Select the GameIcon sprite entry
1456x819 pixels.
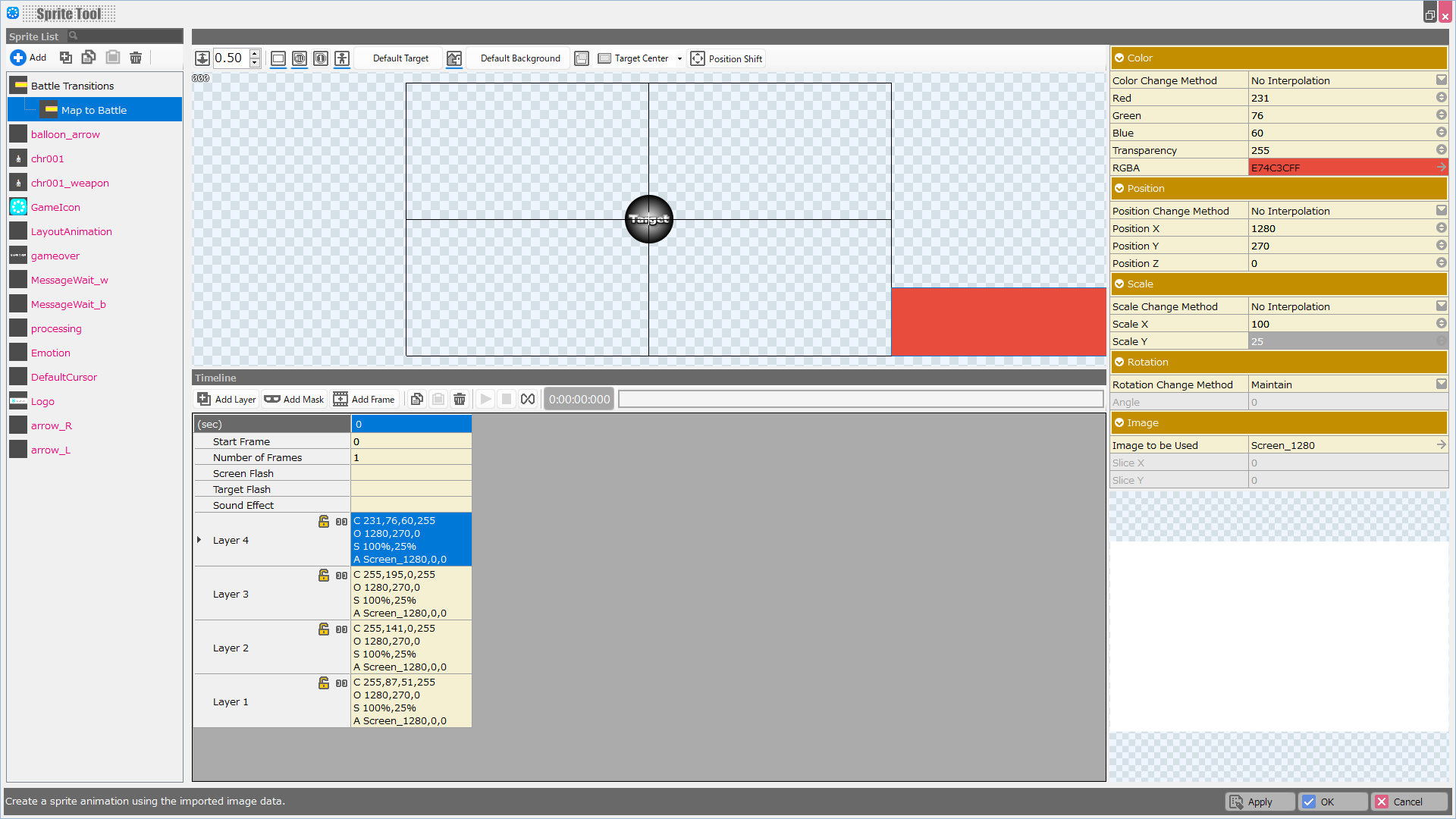click(55, 207)
